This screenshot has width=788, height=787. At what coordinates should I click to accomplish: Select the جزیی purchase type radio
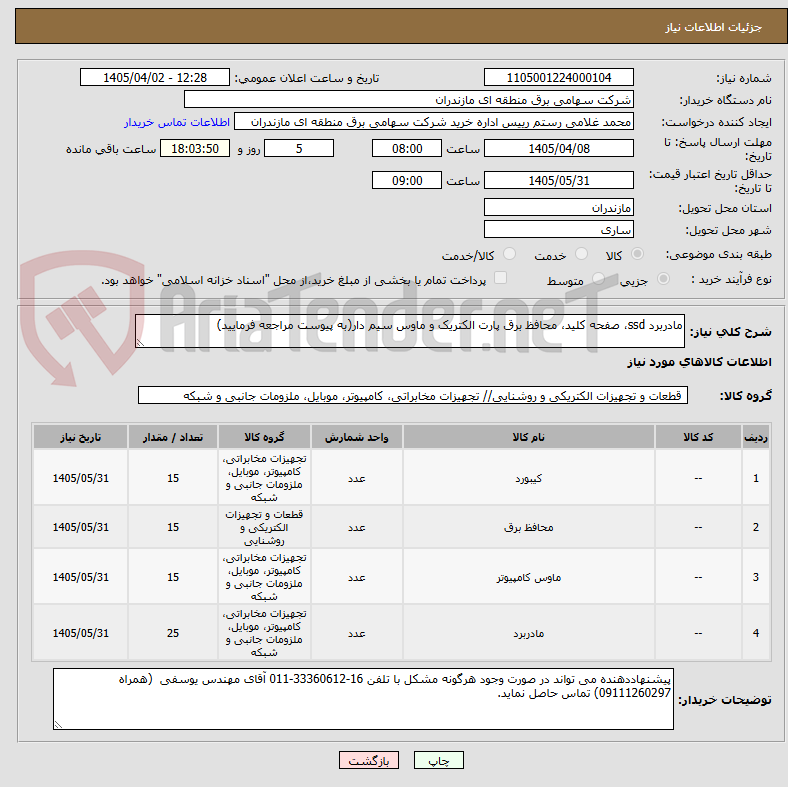tap(663, 278)
